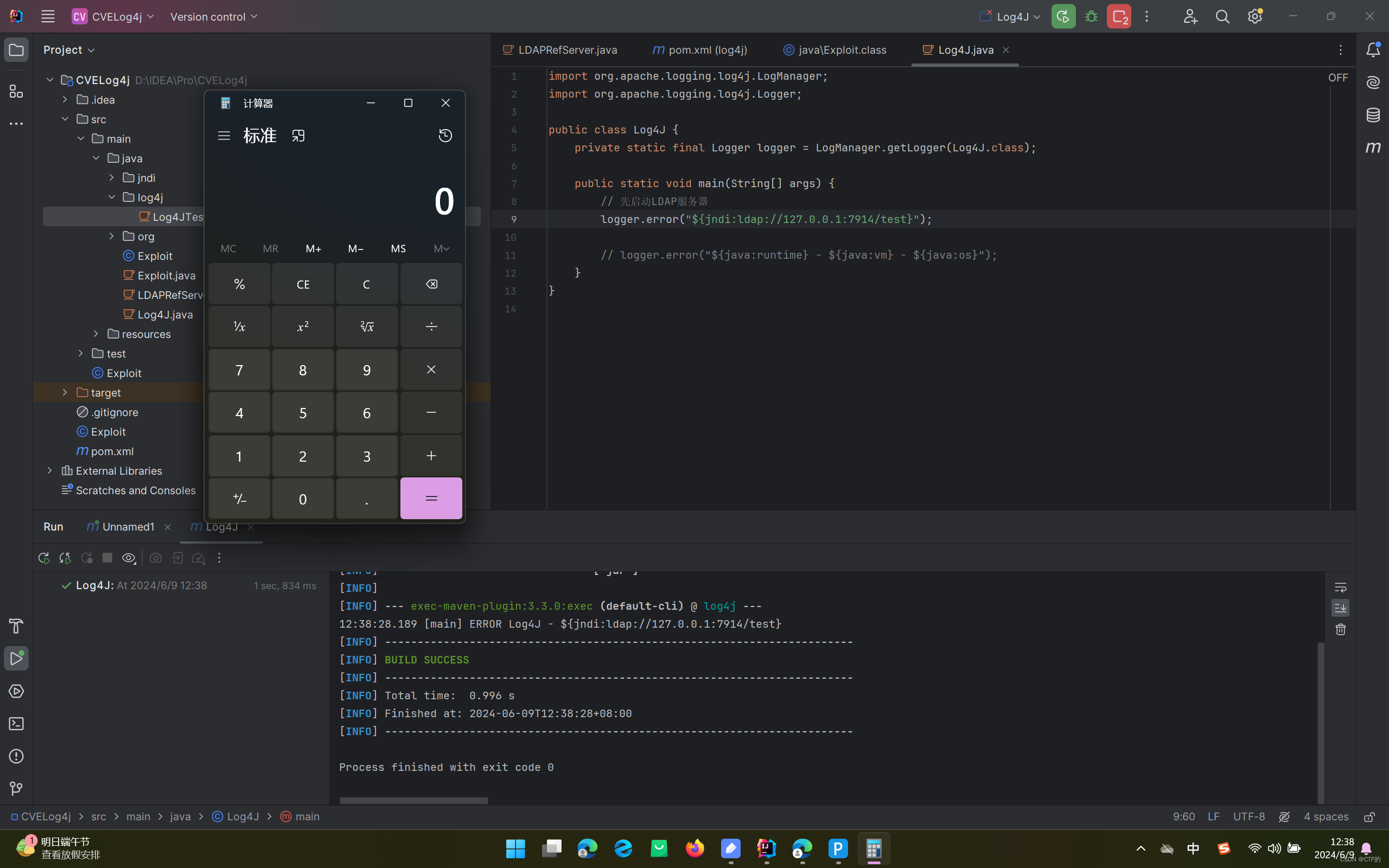Open the Git tool window
The height and width of the screenshot is (868, 1389).
[x=16, y=789]
